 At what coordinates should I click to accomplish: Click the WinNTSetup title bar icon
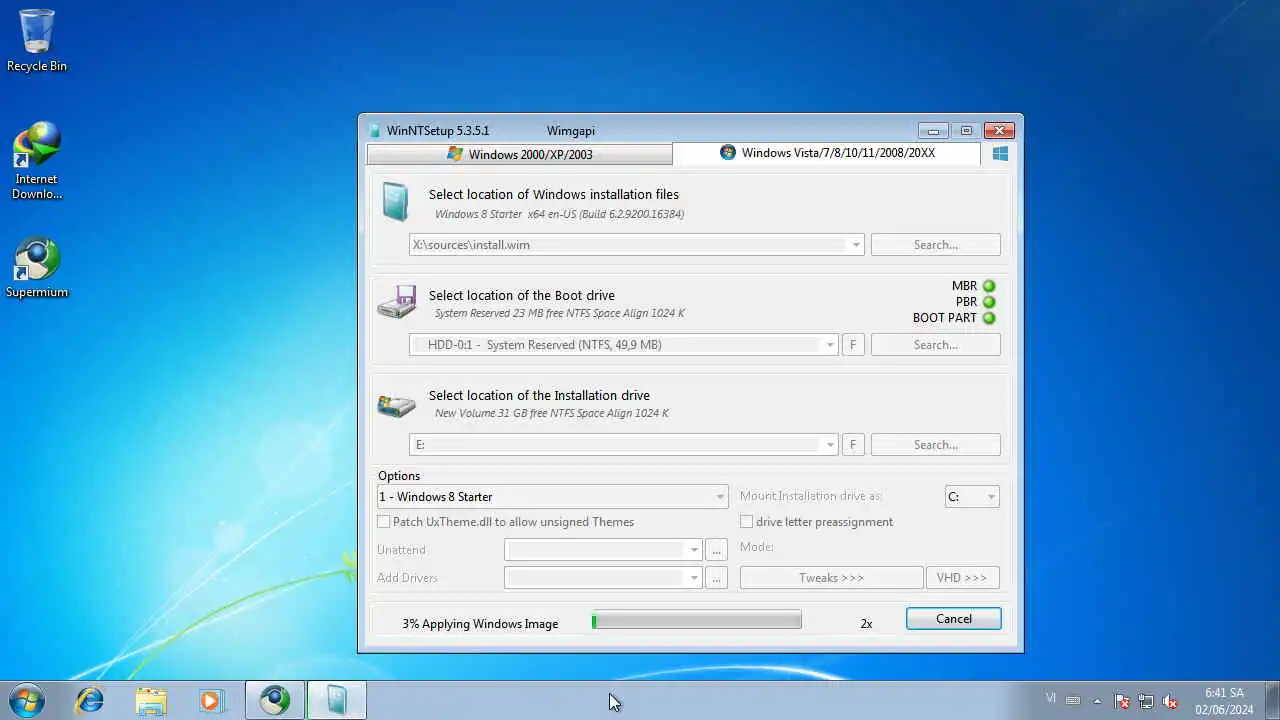375,131
